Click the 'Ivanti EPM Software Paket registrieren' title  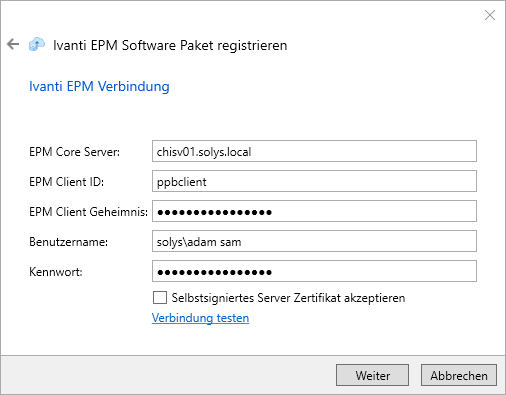pos(170,45)
